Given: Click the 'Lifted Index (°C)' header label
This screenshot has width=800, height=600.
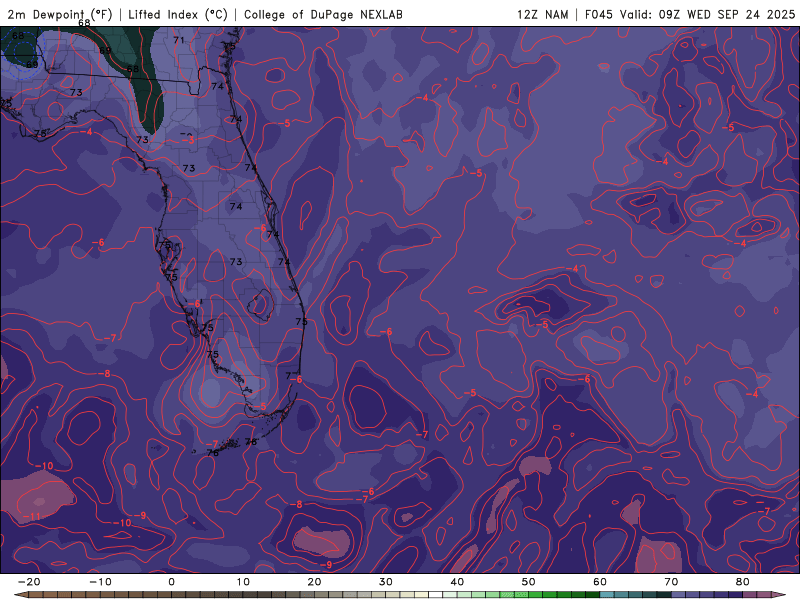Looking at the screenshot, I should (178, 14).
